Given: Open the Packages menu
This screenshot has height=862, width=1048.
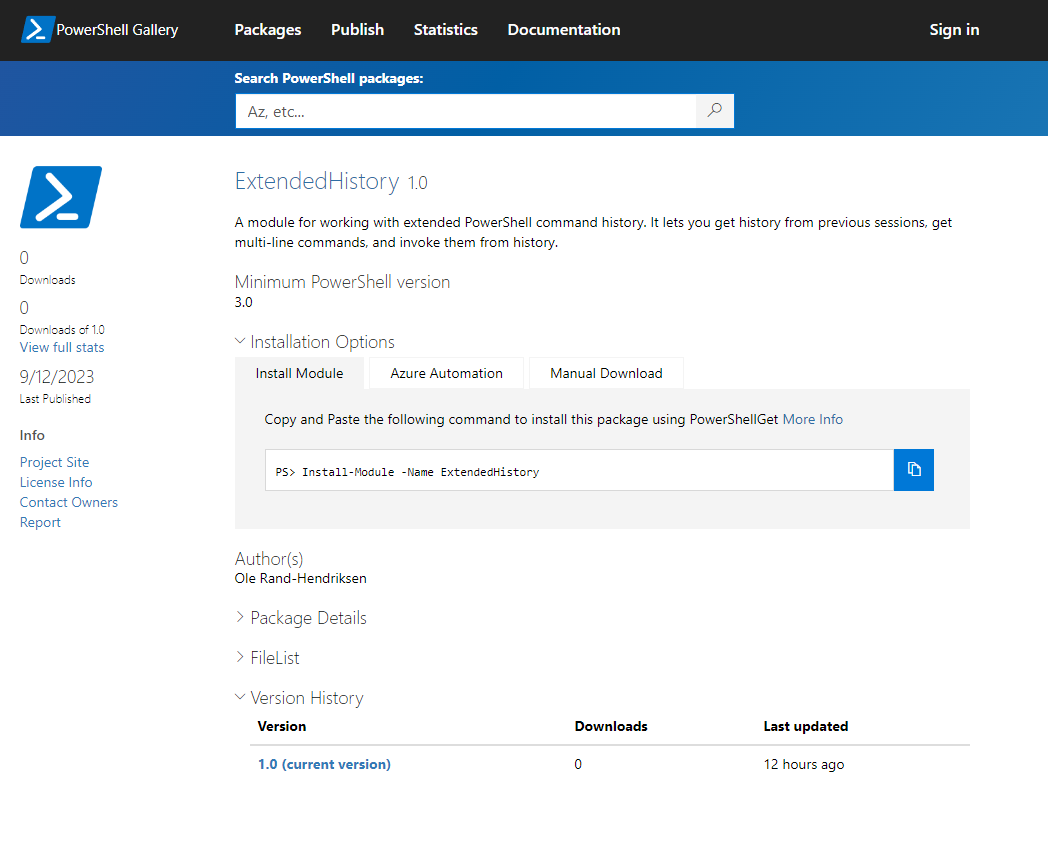Looking at the screenshot, I should (268, 30).
